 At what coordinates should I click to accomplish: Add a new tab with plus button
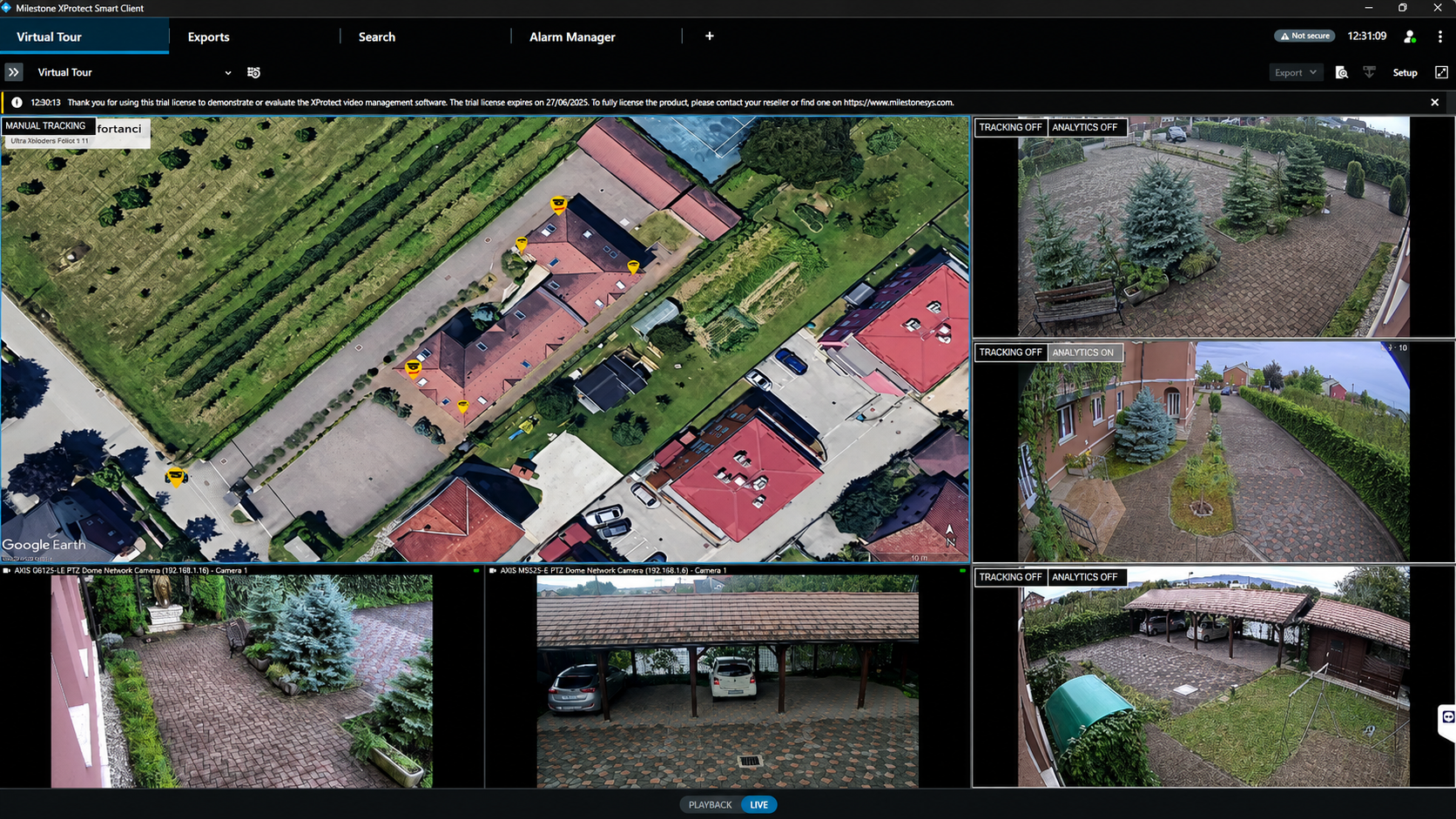(710, 36)
